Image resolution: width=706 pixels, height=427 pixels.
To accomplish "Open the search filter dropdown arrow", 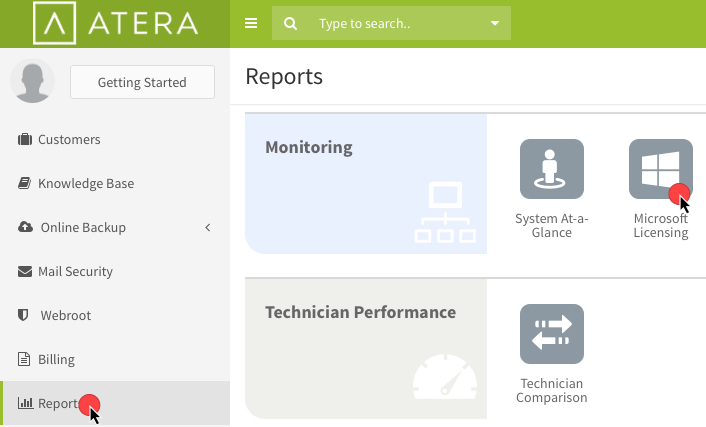I will 494,23.
